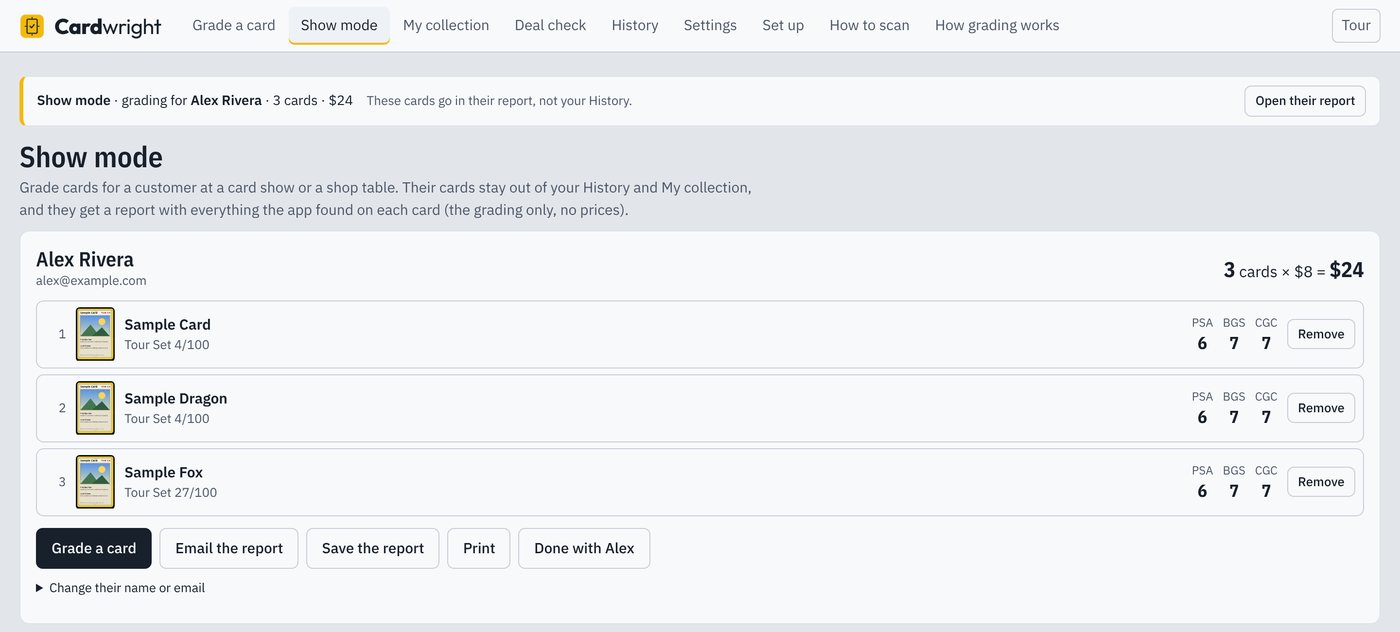Remove the Sample Fox card

click(1321, 482)
